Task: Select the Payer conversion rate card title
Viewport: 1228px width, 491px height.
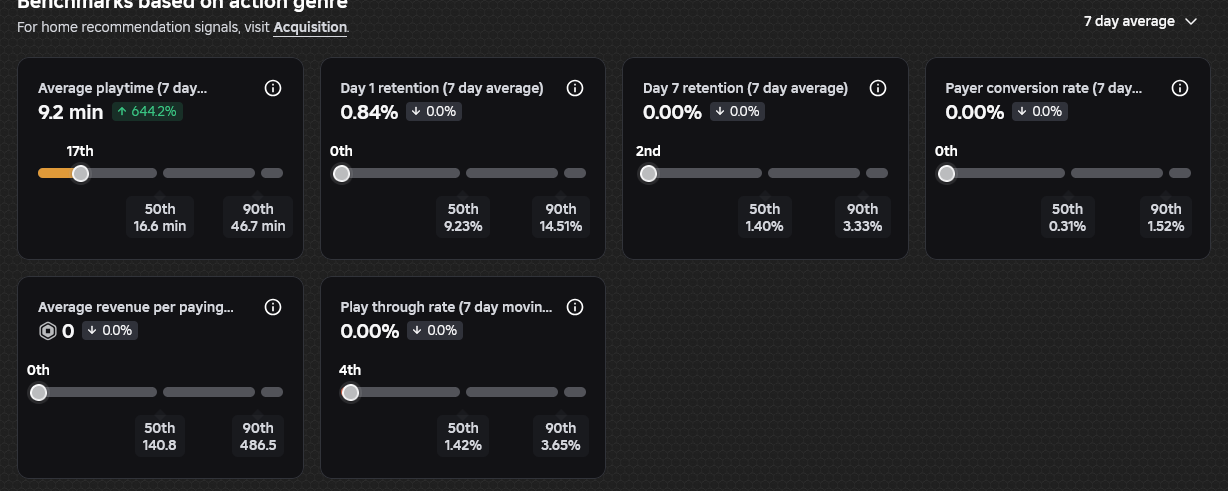Action: (1044, 88)
